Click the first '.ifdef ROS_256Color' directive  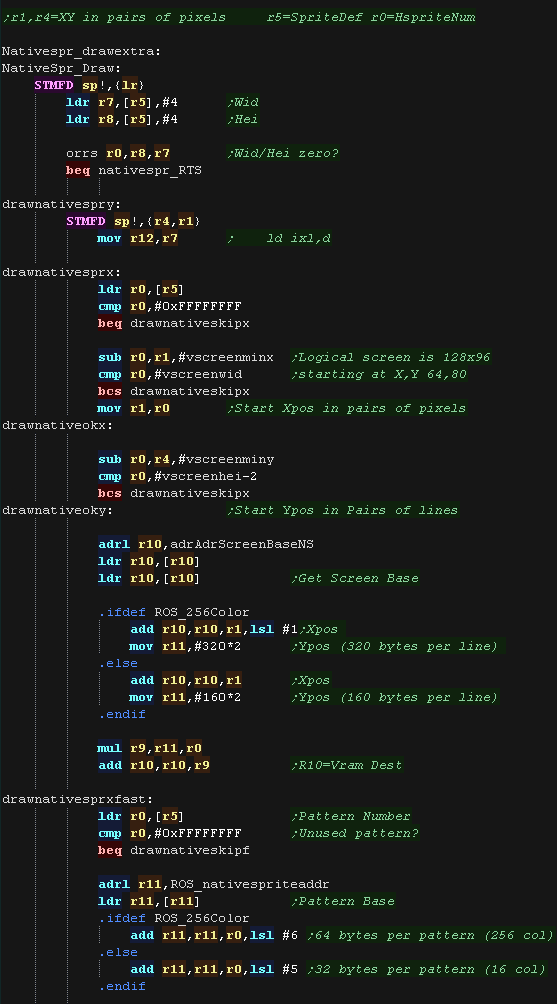coord(174,612)
